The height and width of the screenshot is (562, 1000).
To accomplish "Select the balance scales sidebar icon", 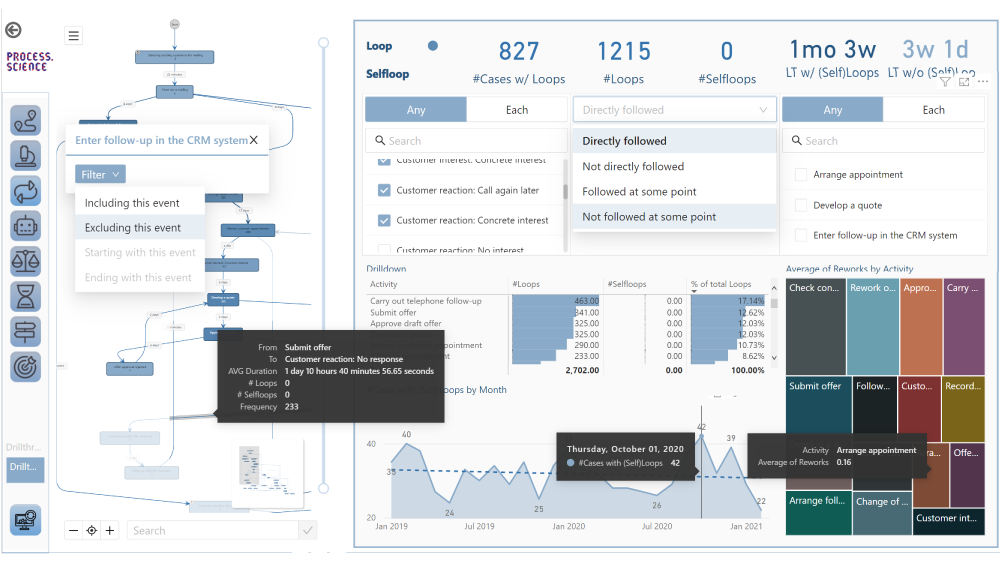I will (x=26, y=262).
